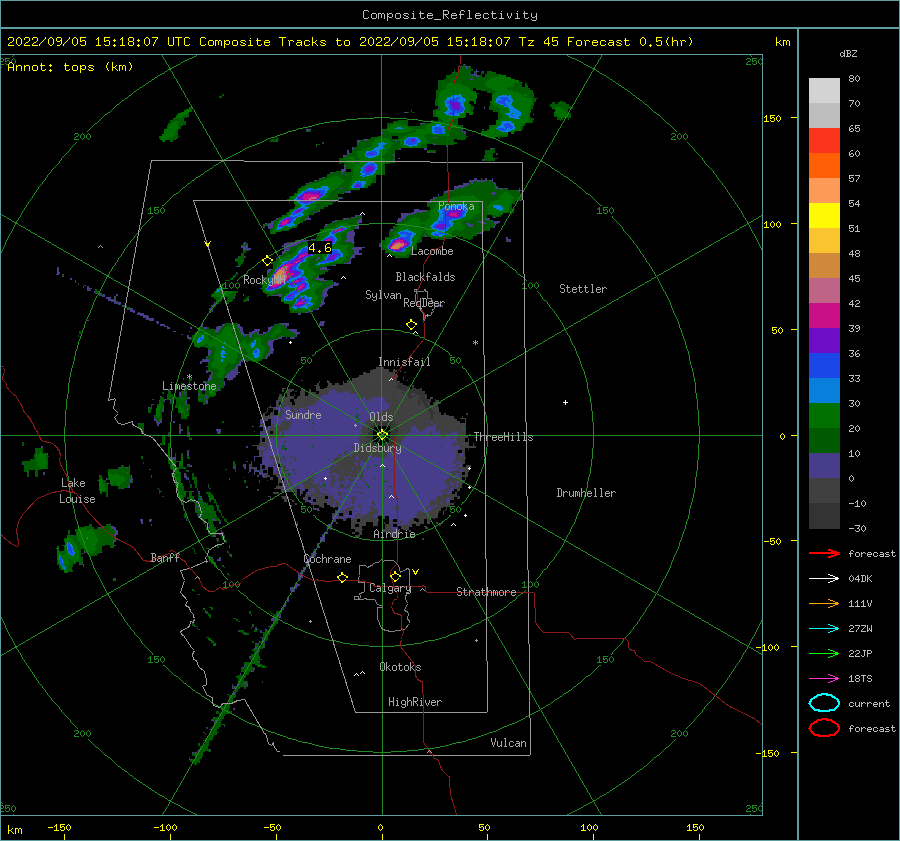This screenshot has height=841, width=900.
Task: Click the Didsbury city label
Action: click(x=377, y=448)
